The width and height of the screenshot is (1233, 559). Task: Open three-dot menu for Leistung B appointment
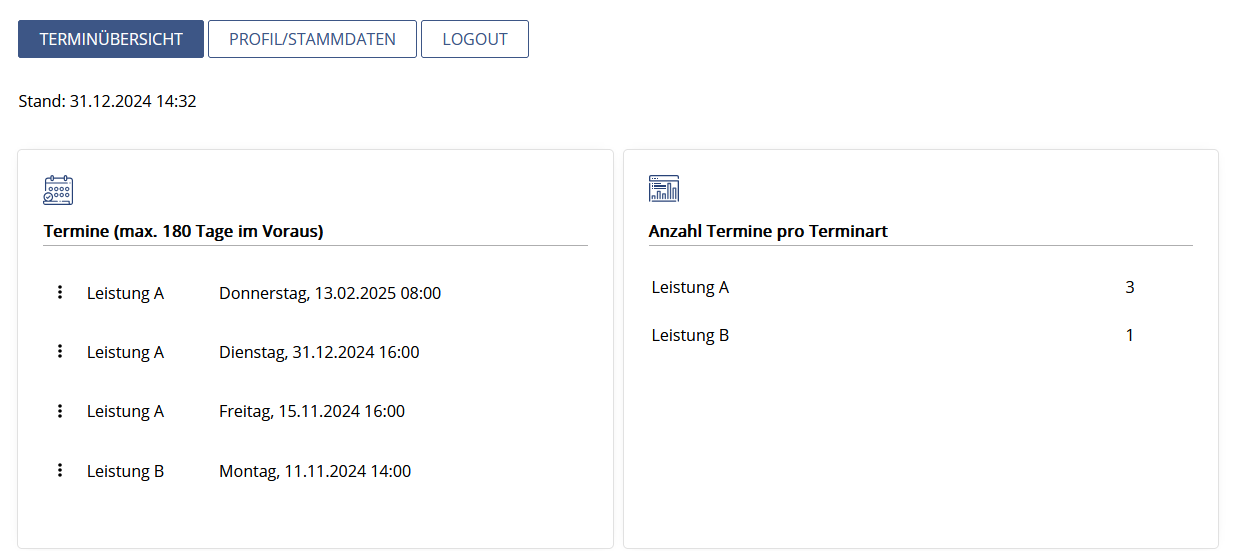(60, 470)
